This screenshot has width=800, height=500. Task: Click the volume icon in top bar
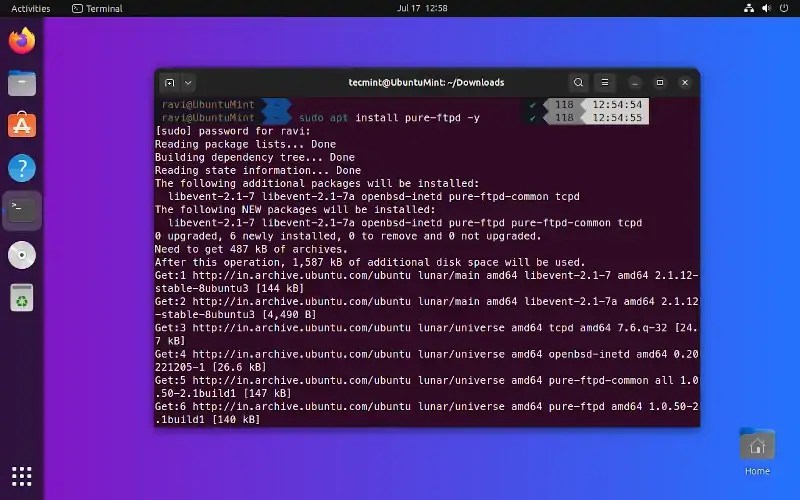point(766,8)
